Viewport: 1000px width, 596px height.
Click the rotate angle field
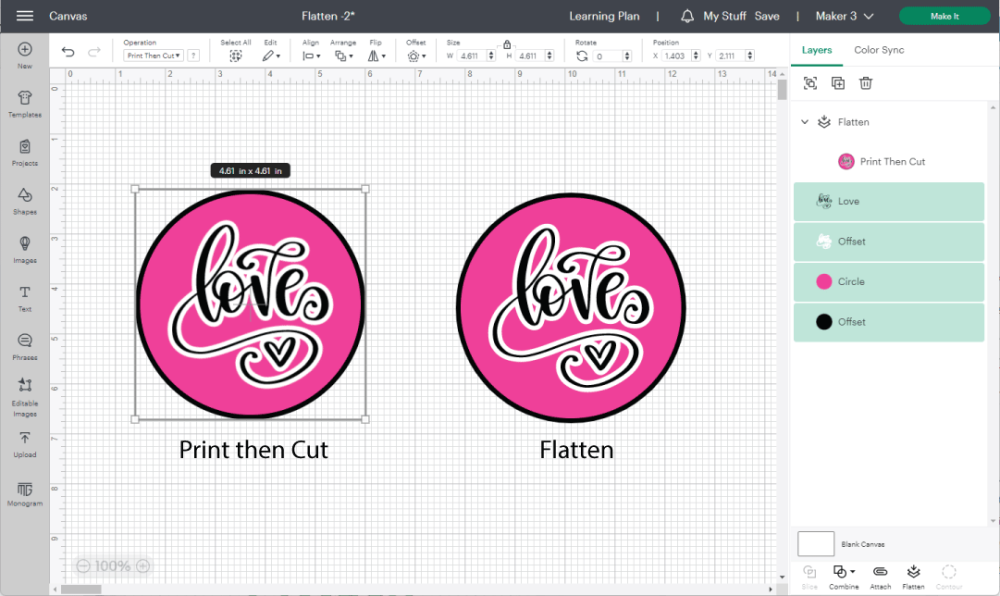(608, 56)
